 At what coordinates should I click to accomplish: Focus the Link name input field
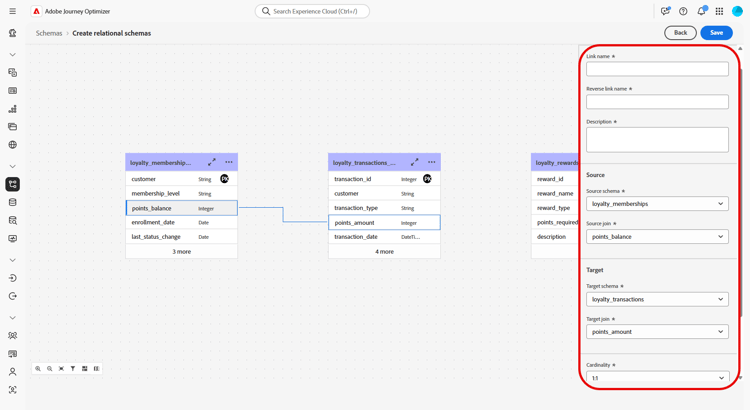(657, 69)
